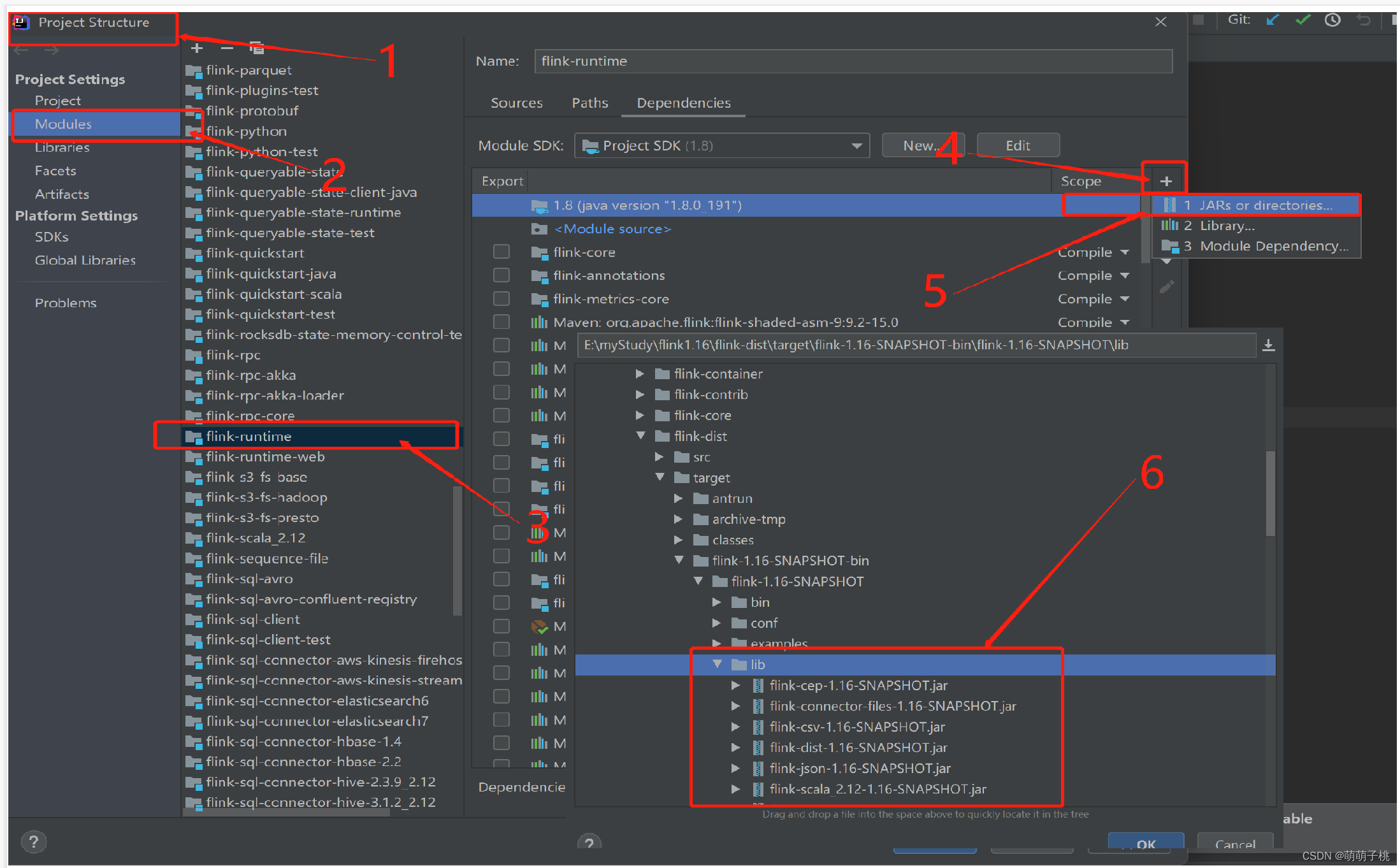Screen dimensions: 1400x868
Task: Toggle export checkbox next to green check icon
Action: pos(502,626)
